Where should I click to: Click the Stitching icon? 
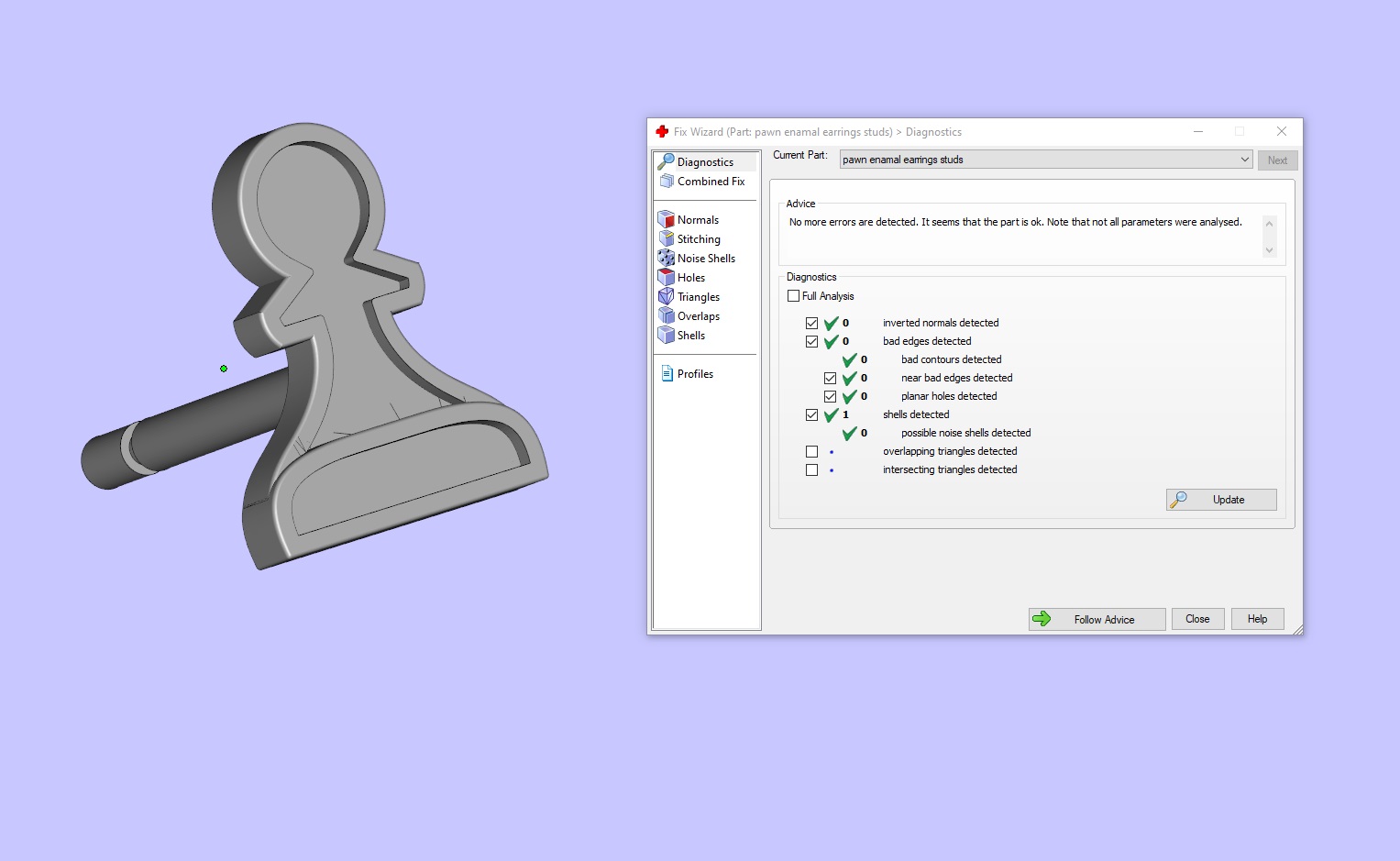(667, 239)
